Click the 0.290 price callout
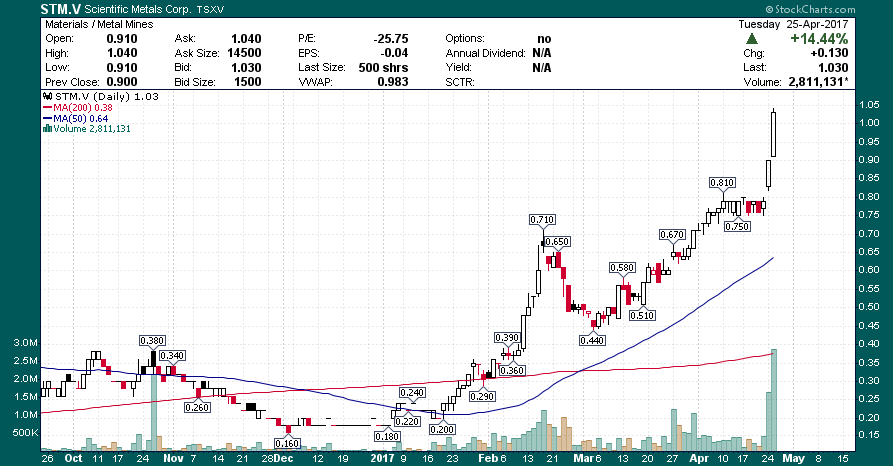The image size is (893, 466). coord(482,396)
